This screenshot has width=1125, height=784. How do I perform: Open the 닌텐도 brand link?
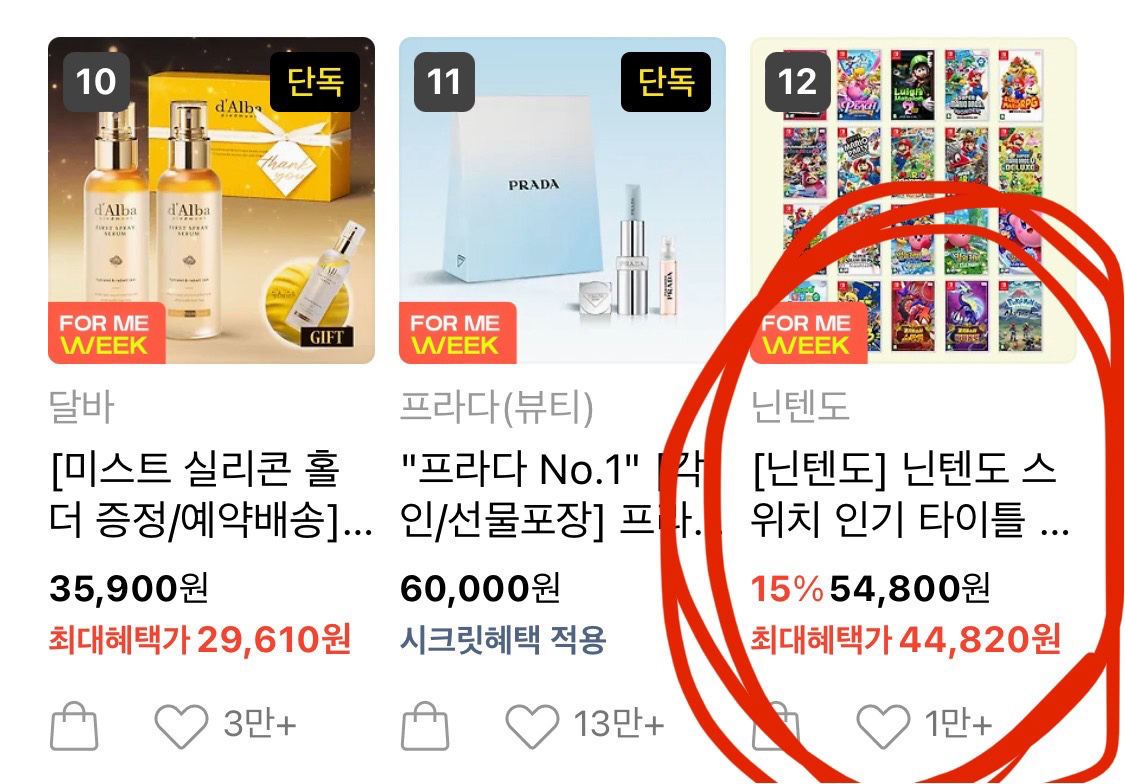pos(800,407)
